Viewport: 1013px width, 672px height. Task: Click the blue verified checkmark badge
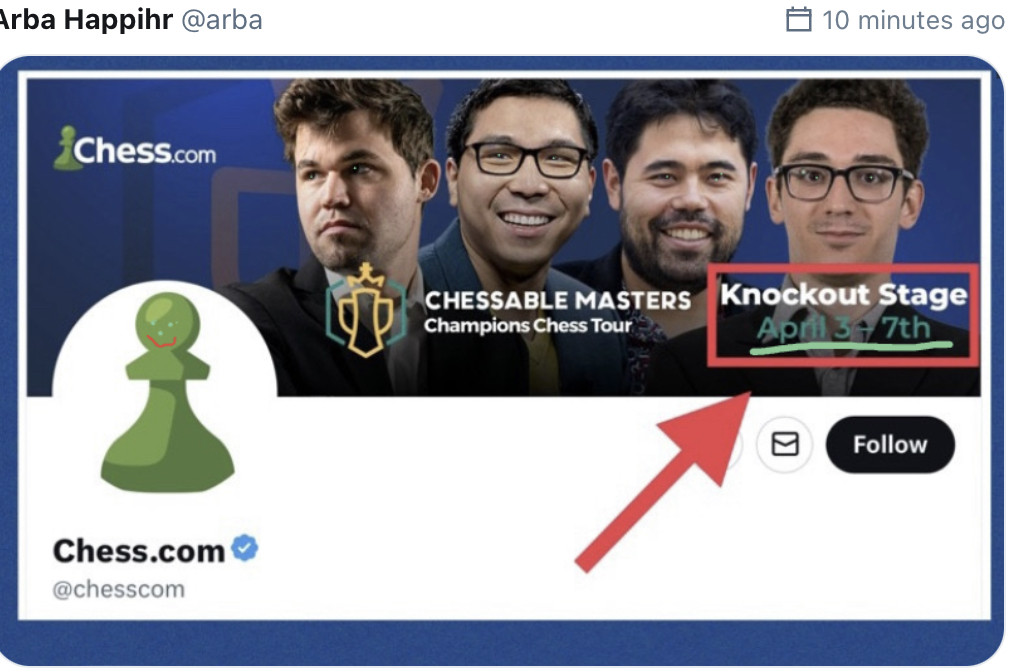[245, 548]
